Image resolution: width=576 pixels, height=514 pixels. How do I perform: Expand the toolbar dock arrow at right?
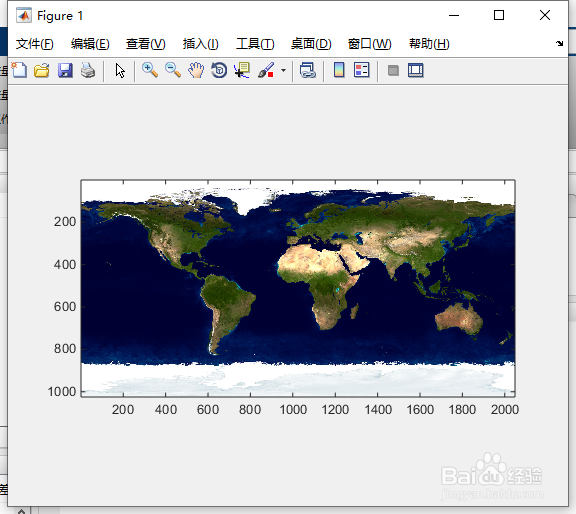pyautogui.click(x=559, y=44)
